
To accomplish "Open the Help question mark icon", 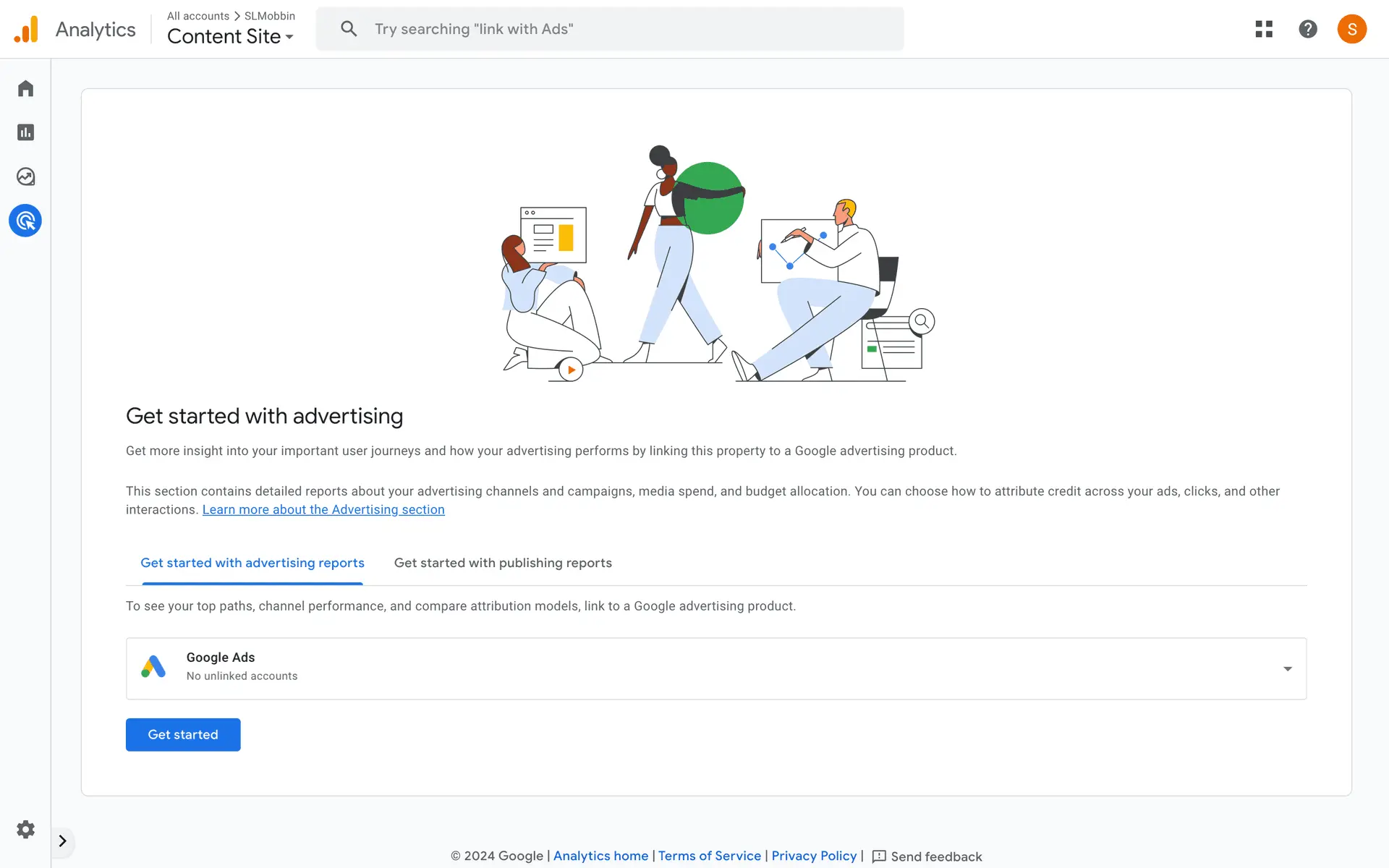I will [1307, 29].
